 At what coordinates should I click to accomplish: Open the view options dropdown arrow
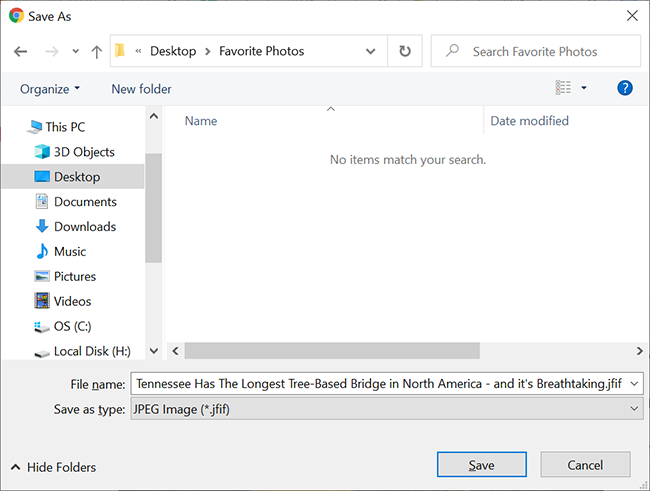[x=584, y=88]
